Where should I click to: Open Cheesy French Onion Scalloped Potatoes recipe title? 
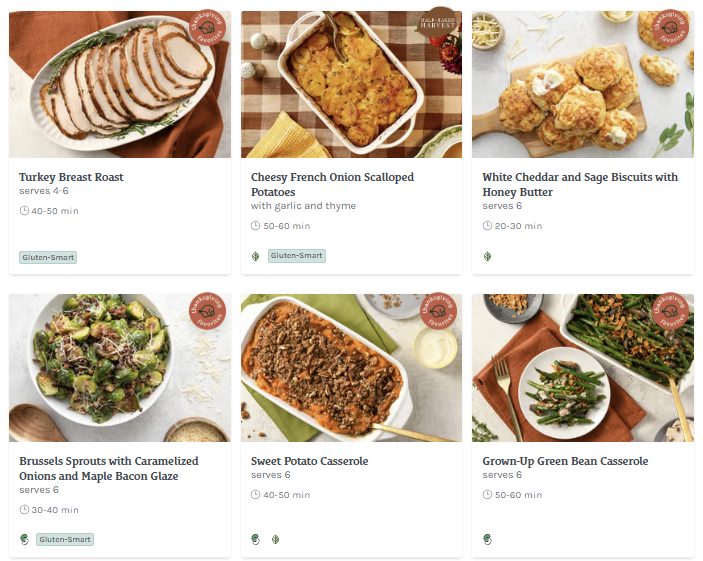click(x=332, y=184)
